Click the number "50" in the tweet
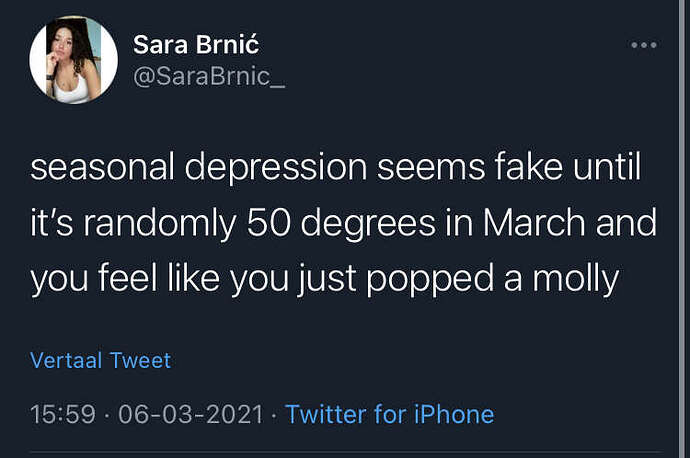 click(268, 223)
